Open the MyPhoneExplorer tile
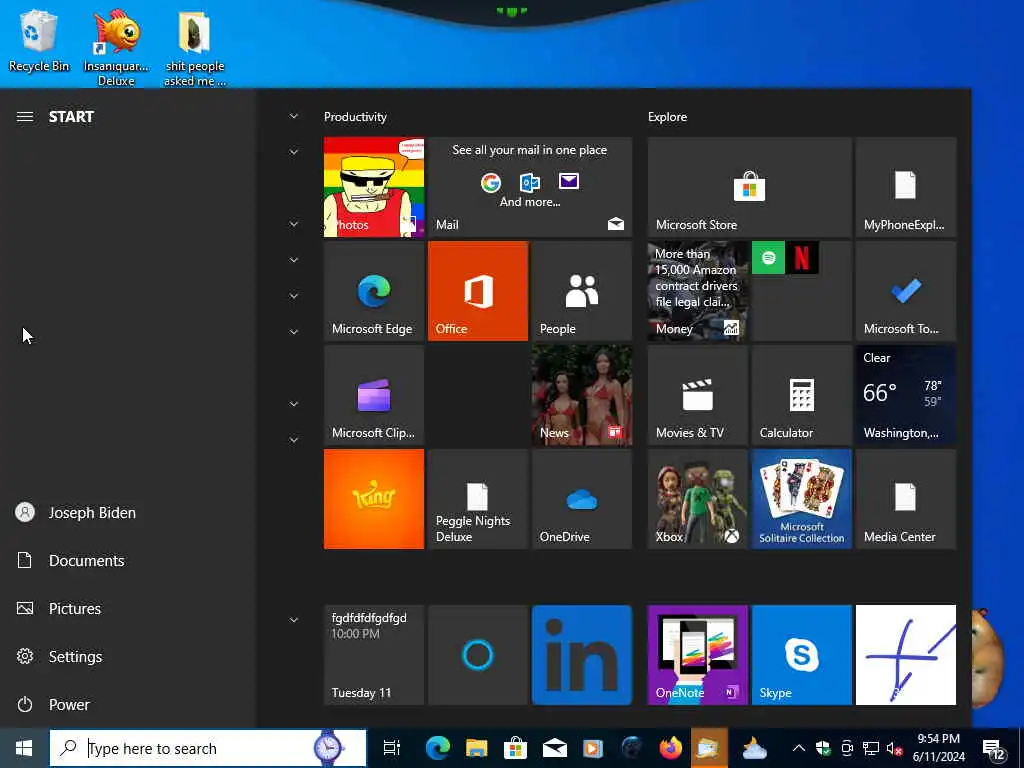Viewport: 1024px width, 768px height. (x=906, y=187)
